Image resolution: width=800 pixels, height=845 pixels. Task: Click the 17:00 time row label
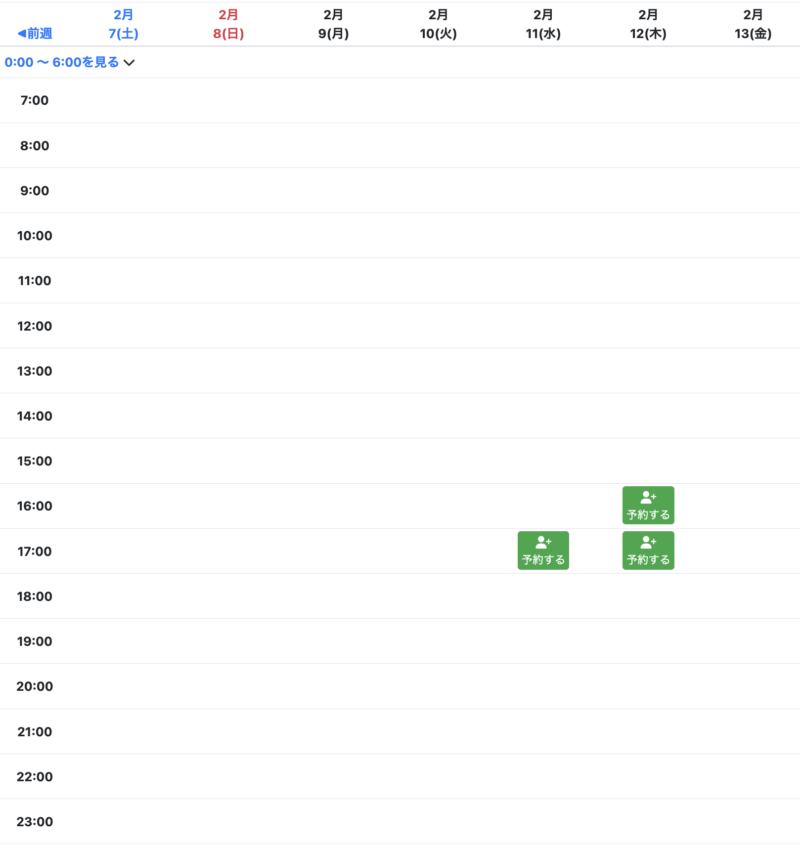34,551
